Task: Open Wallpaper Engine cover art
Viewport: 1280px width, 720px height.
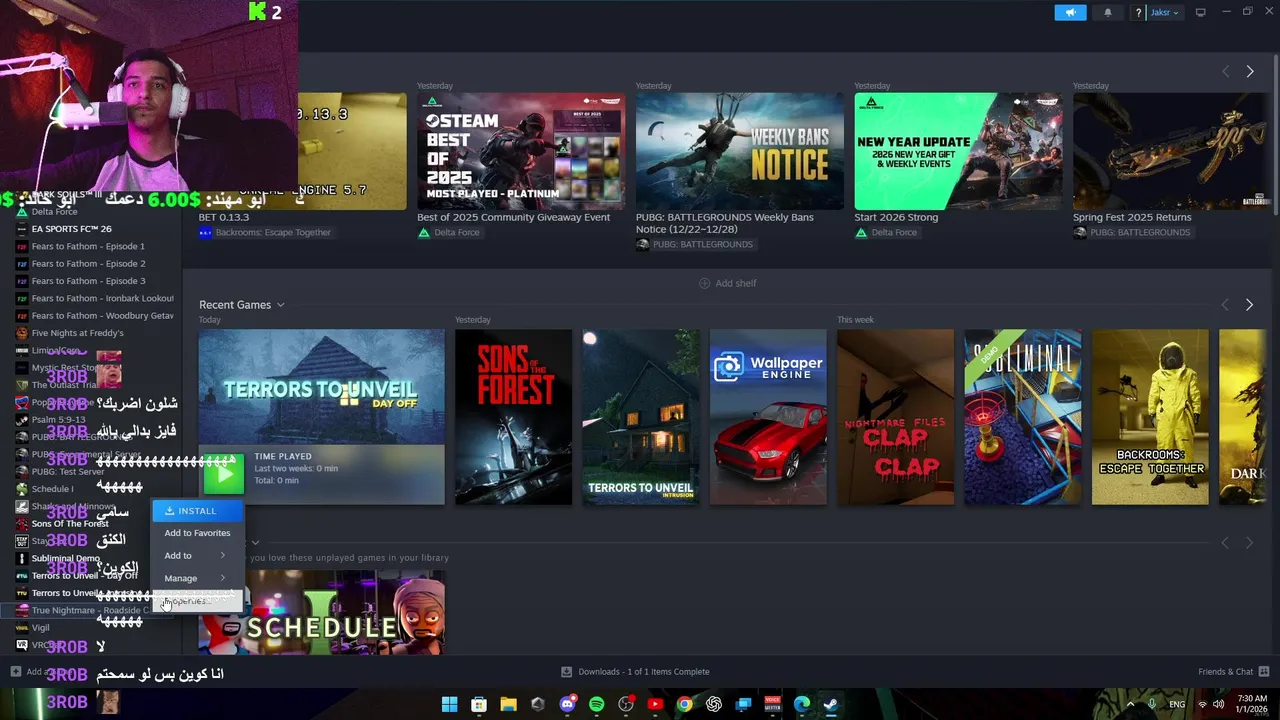Action: point(768,417)
